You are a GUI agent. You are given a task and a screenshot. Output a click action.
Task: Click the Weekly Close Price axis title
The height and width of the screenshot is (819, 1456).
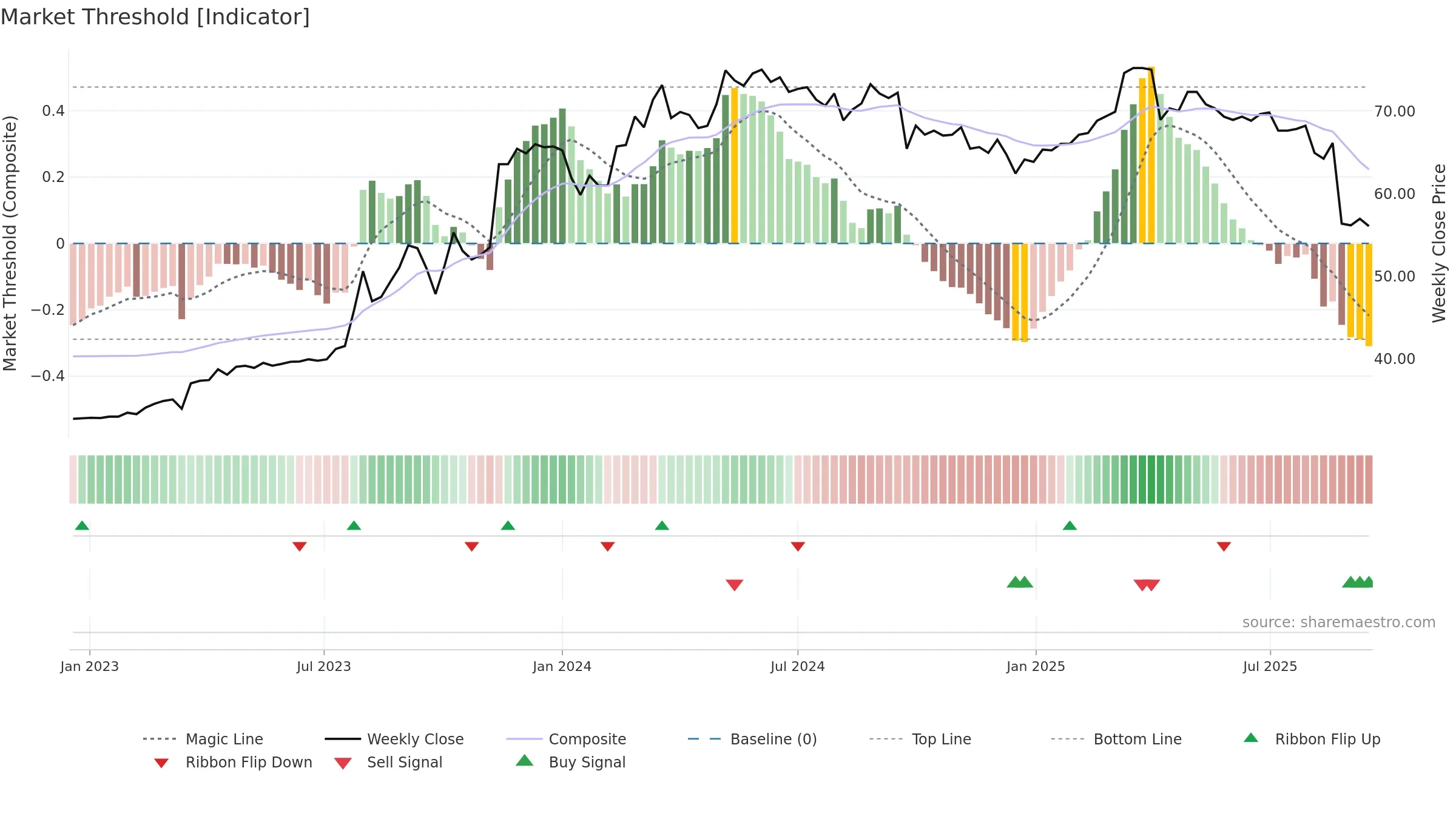tap(1440, 243)
